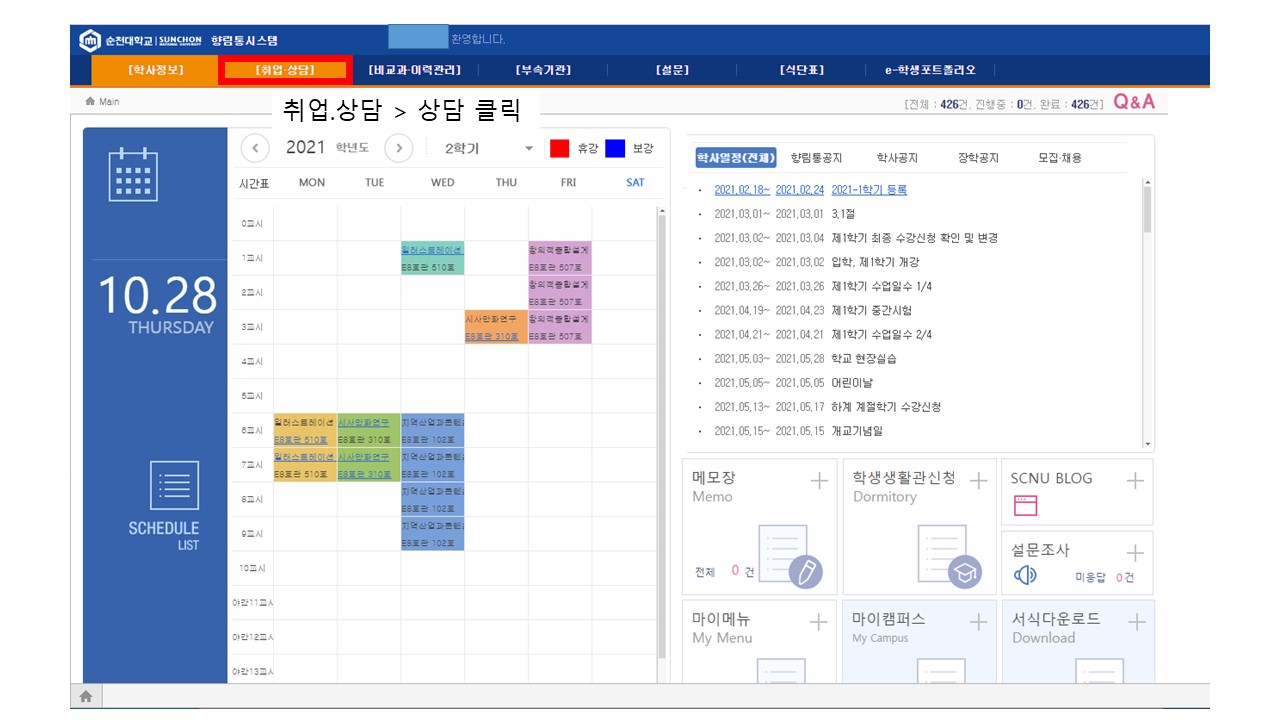Select the 모집·채용 tab
Image resolution: width=1280 pixels, height=720 pixels.
1060,158
